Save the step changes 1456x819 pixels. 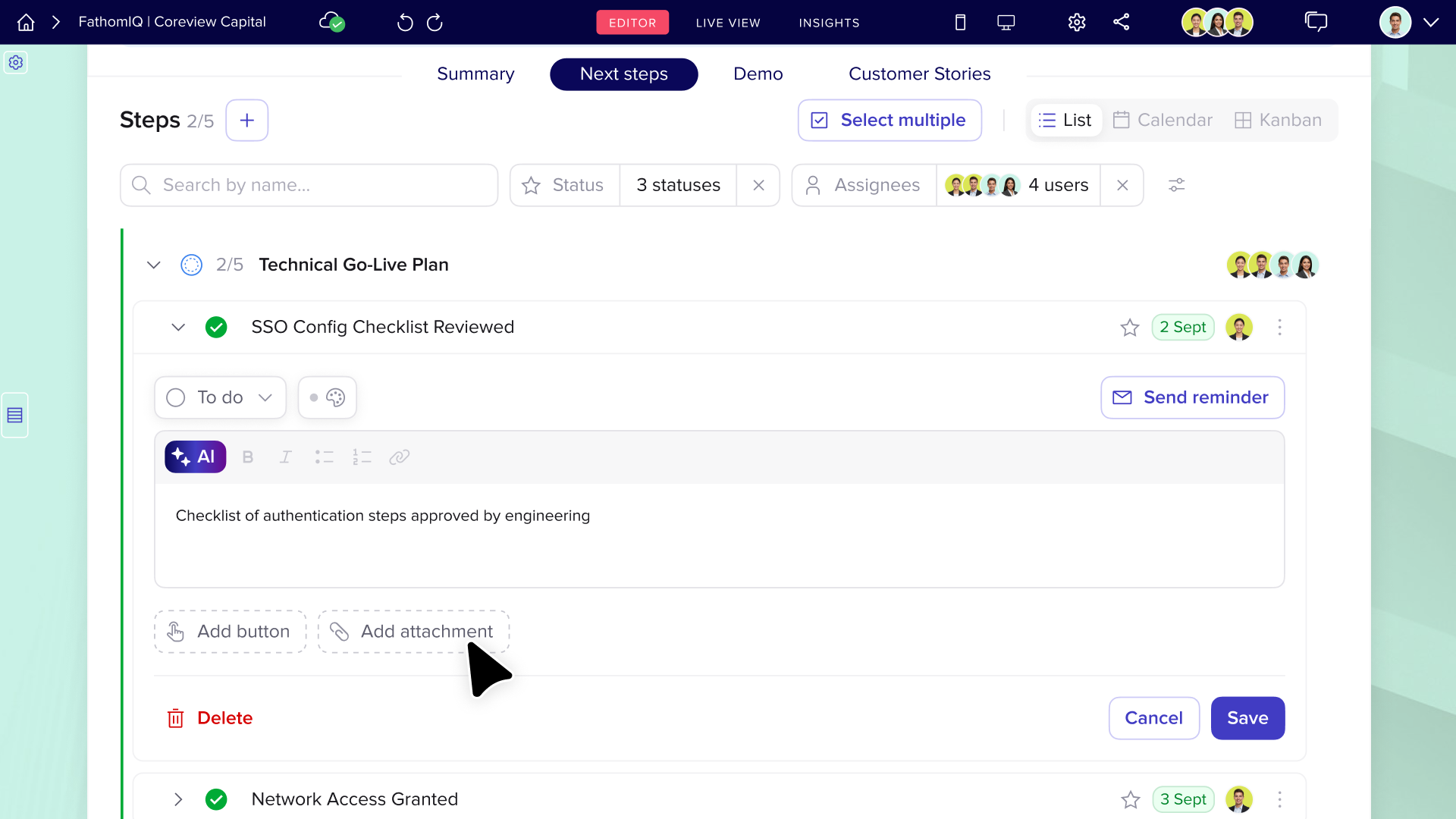click(x=1247, y=718)
